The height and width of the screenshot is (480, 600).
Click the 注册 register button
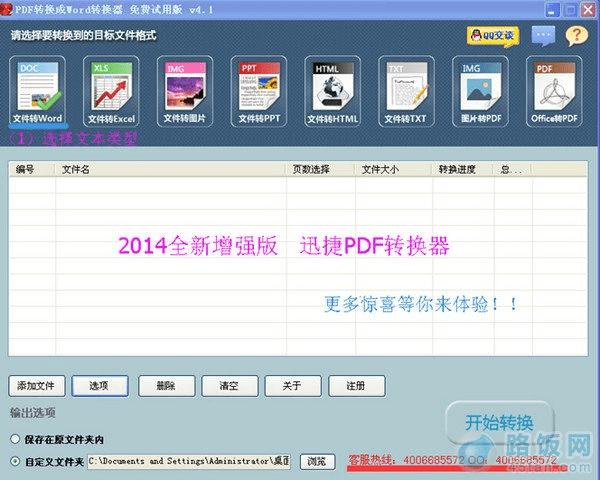[357, 385]
